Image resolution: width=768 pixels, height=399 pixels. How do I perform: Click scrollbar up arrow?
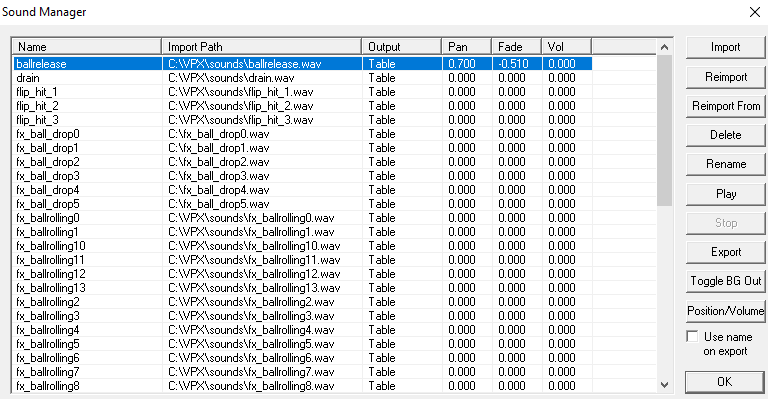(664, 47)
